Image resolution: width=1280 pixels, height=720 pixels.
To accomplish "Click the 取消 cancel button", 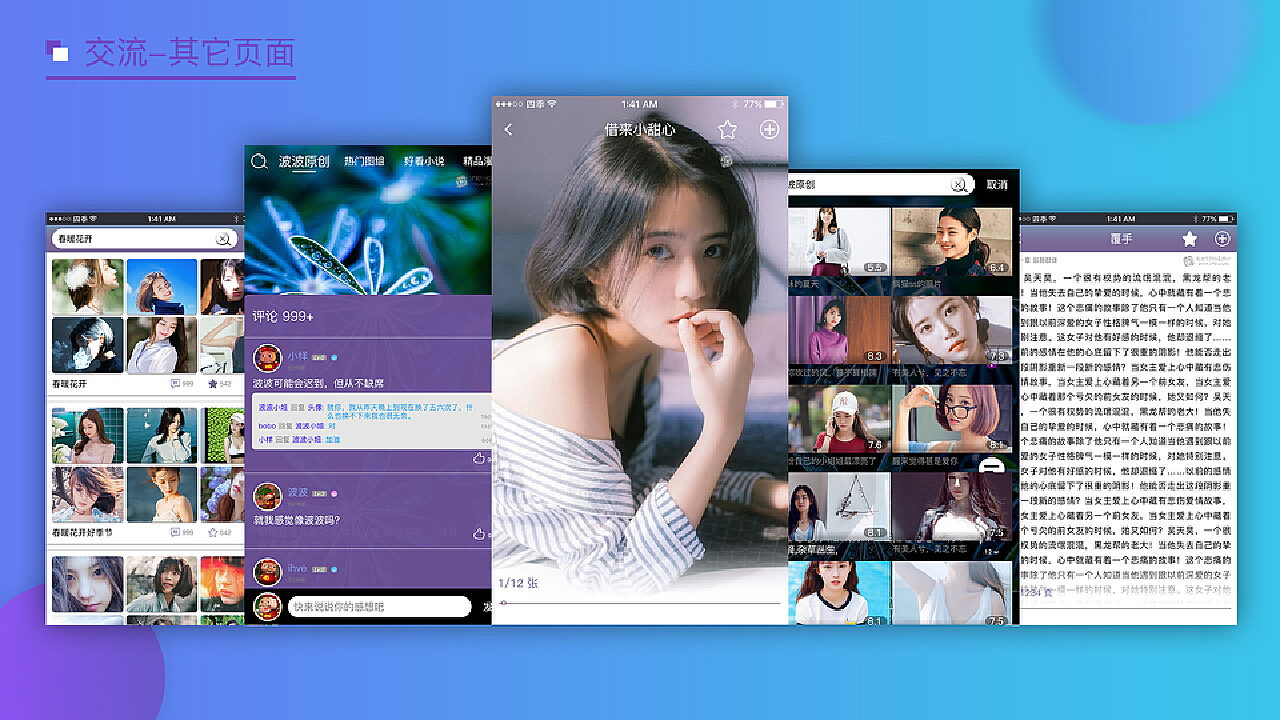I will [997, 185].
